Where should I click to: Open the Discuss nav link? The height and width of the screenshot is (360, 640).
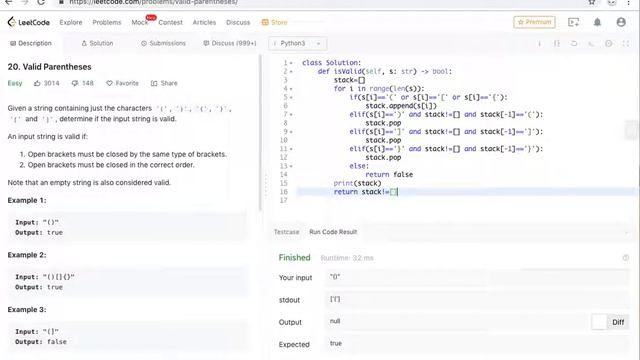click(x=238, y=22)
